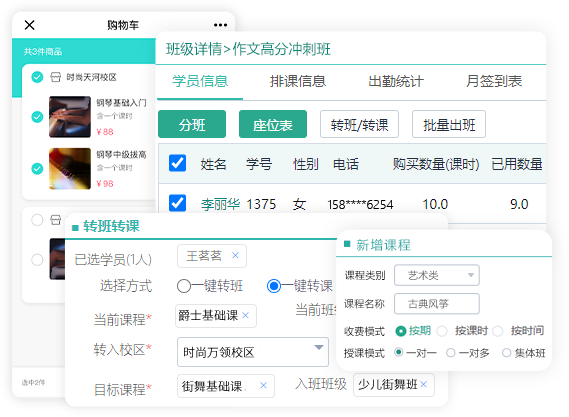
Task: Remove 爵士基础课 from current course field
Action: pos(246,315)
